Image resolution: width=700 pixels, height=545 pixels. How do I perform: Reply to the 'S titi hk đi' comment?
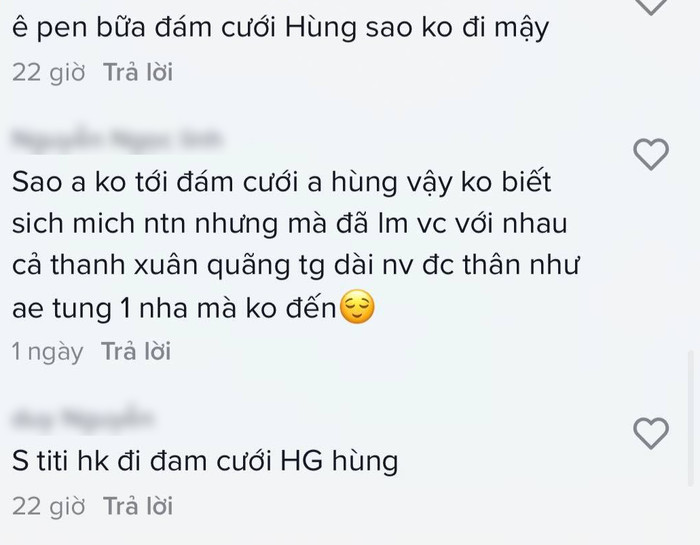point(138,507)
